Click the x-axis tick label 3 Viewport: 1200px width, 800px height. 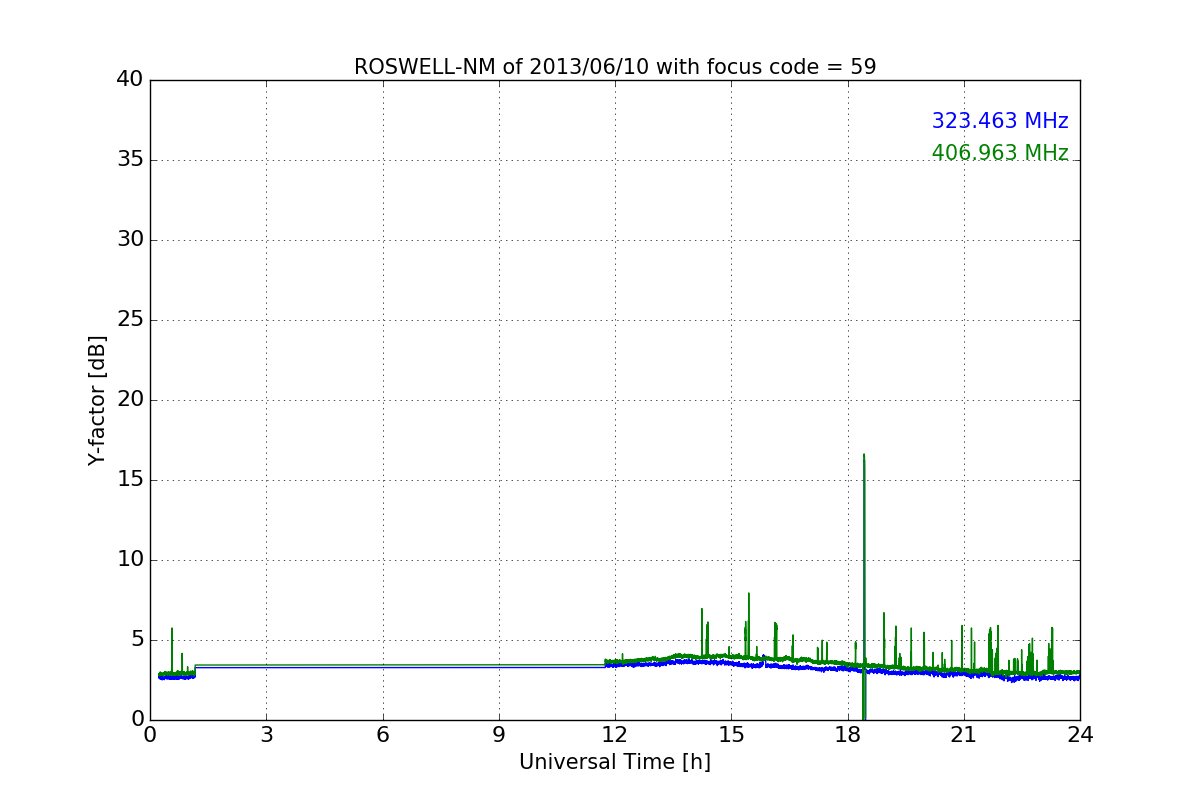click(x=266, y=735)
